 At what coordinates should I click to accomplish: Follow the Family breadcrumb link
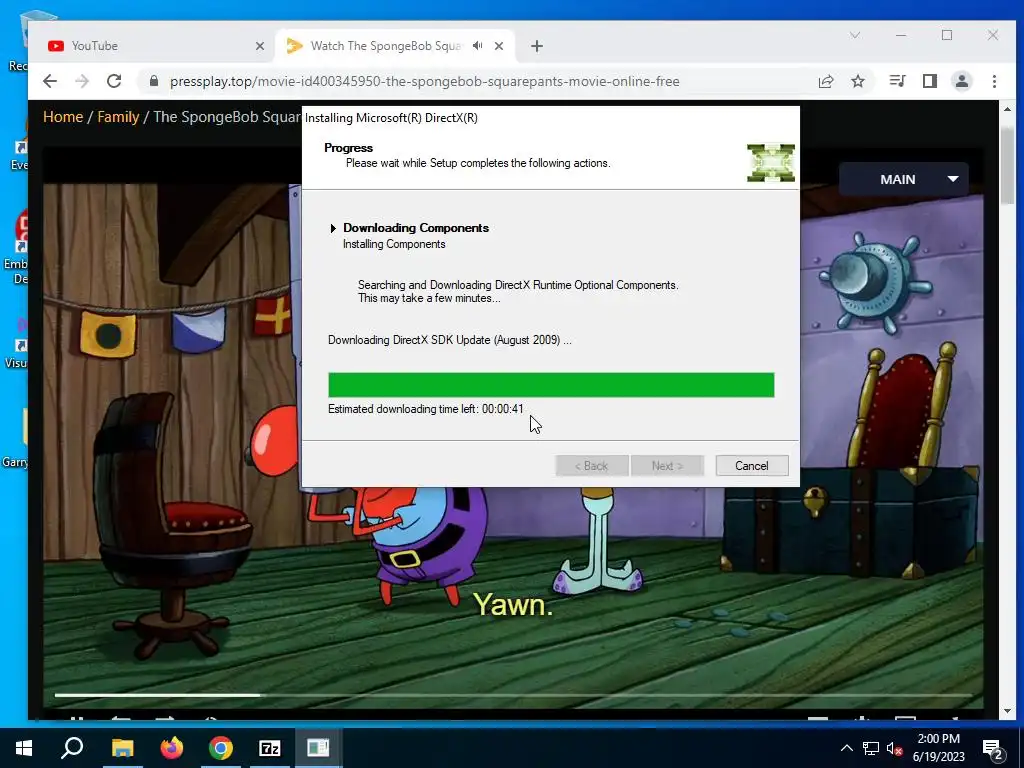(x=118, y=117)
